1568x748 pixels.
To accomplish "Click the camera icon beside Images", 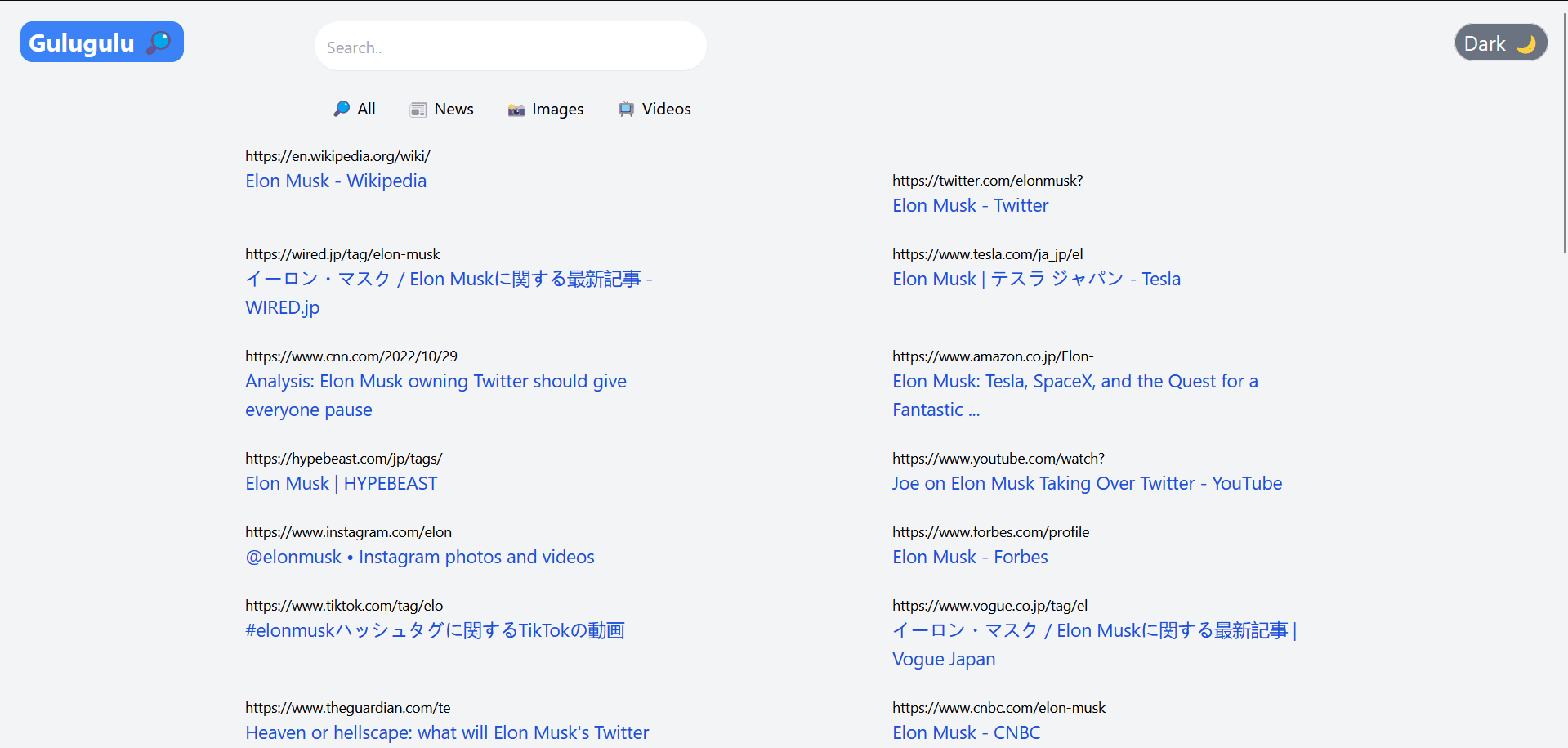I will (x=516, y=110).
